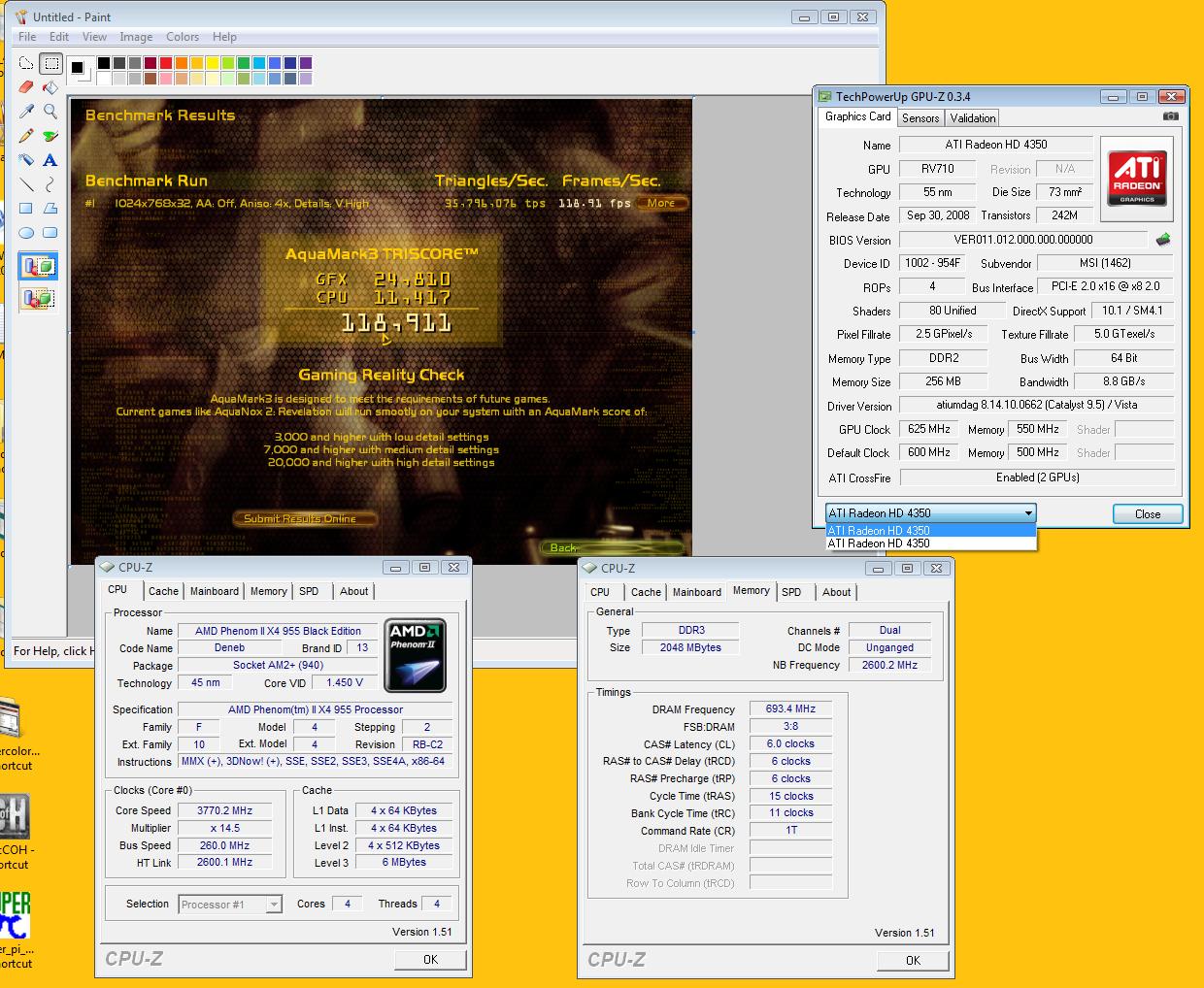
Task: Open About tab in right CPU-Z window
Action: click(x=836, y=592)
